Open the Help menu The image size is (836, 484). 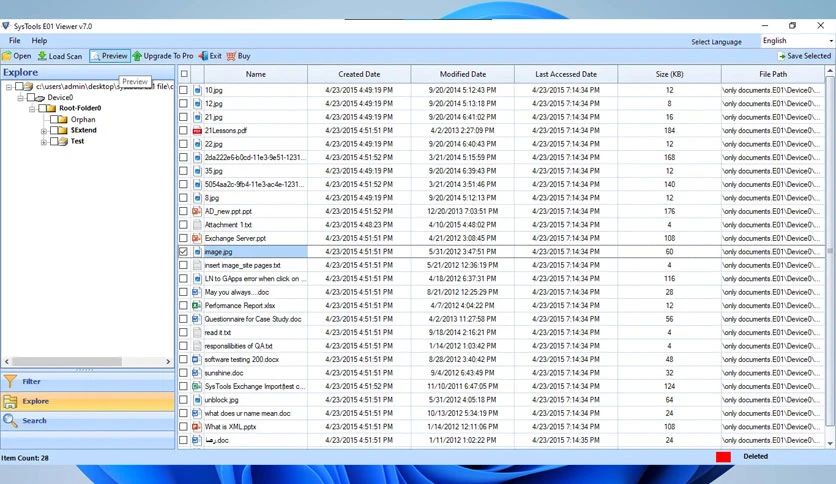(x=39, y=41)
